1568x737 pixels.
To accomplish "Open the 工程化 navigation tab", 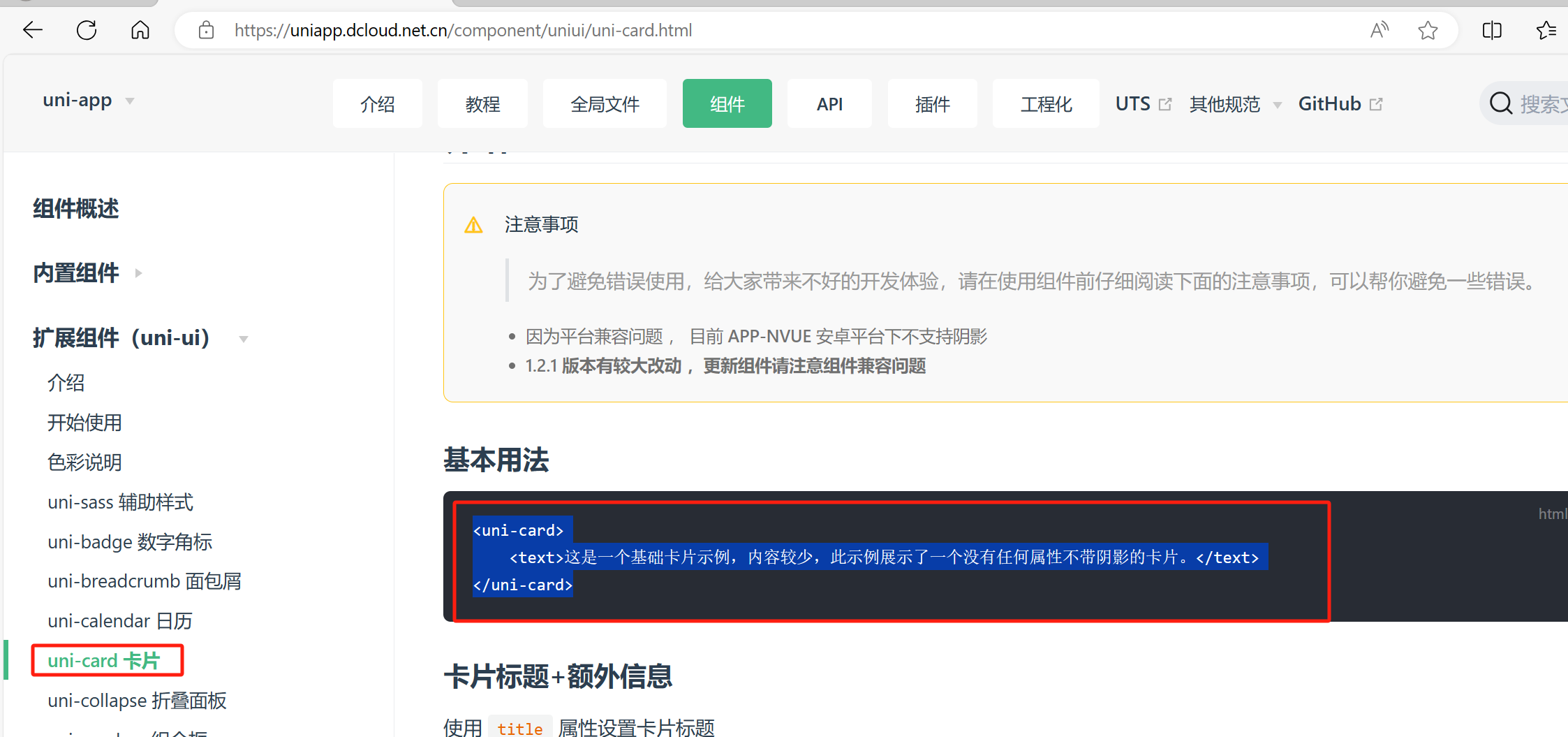I will pyautogui.click(x=1046, y=103).
